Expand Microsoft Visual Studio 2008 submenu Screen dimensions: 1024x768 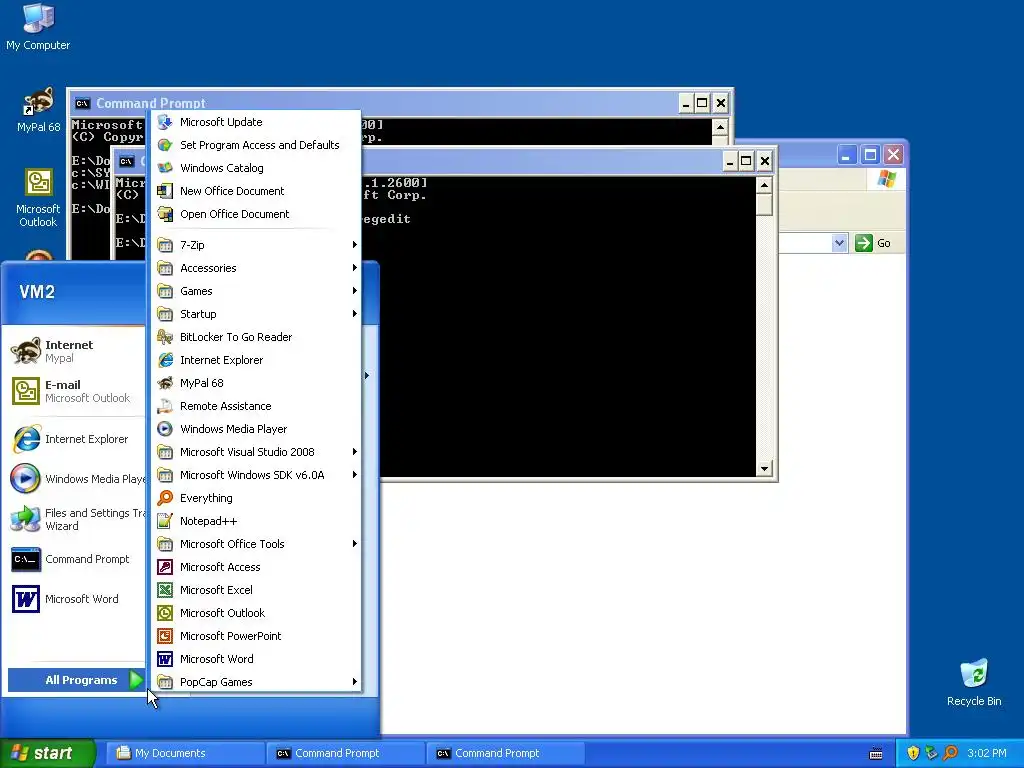(256, 452)
